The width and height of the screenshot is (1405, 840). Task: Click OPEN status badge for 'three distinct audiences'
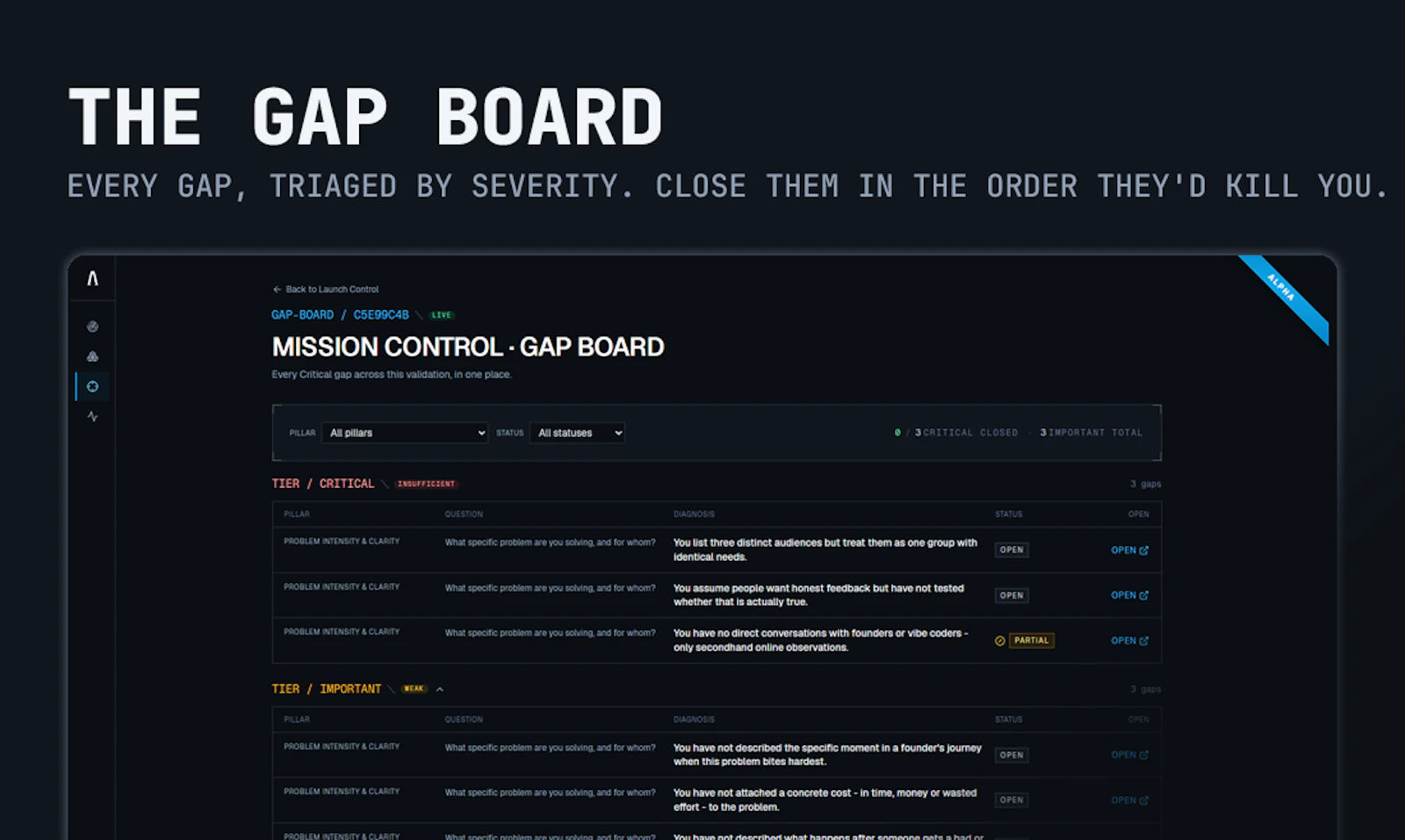(x=1012, y=550)
